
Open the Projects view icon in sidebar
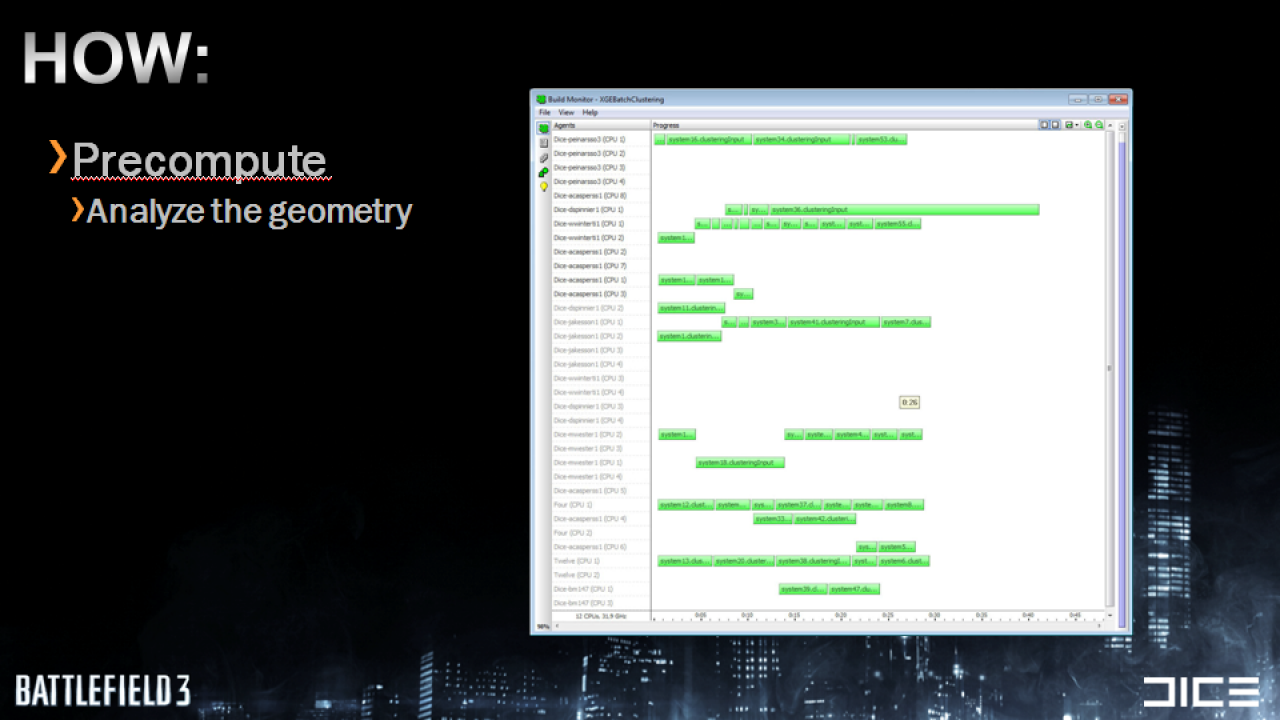(x=543, y=143)
